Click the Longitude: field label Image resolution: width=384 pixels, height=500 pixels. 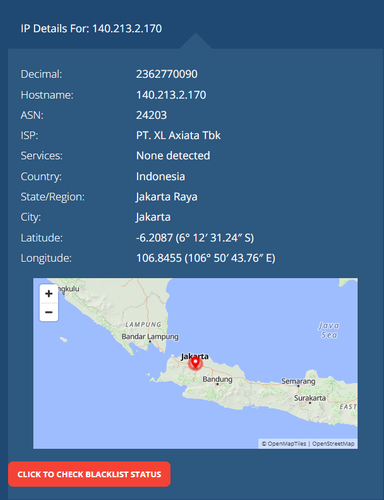[x=46, y=258]
